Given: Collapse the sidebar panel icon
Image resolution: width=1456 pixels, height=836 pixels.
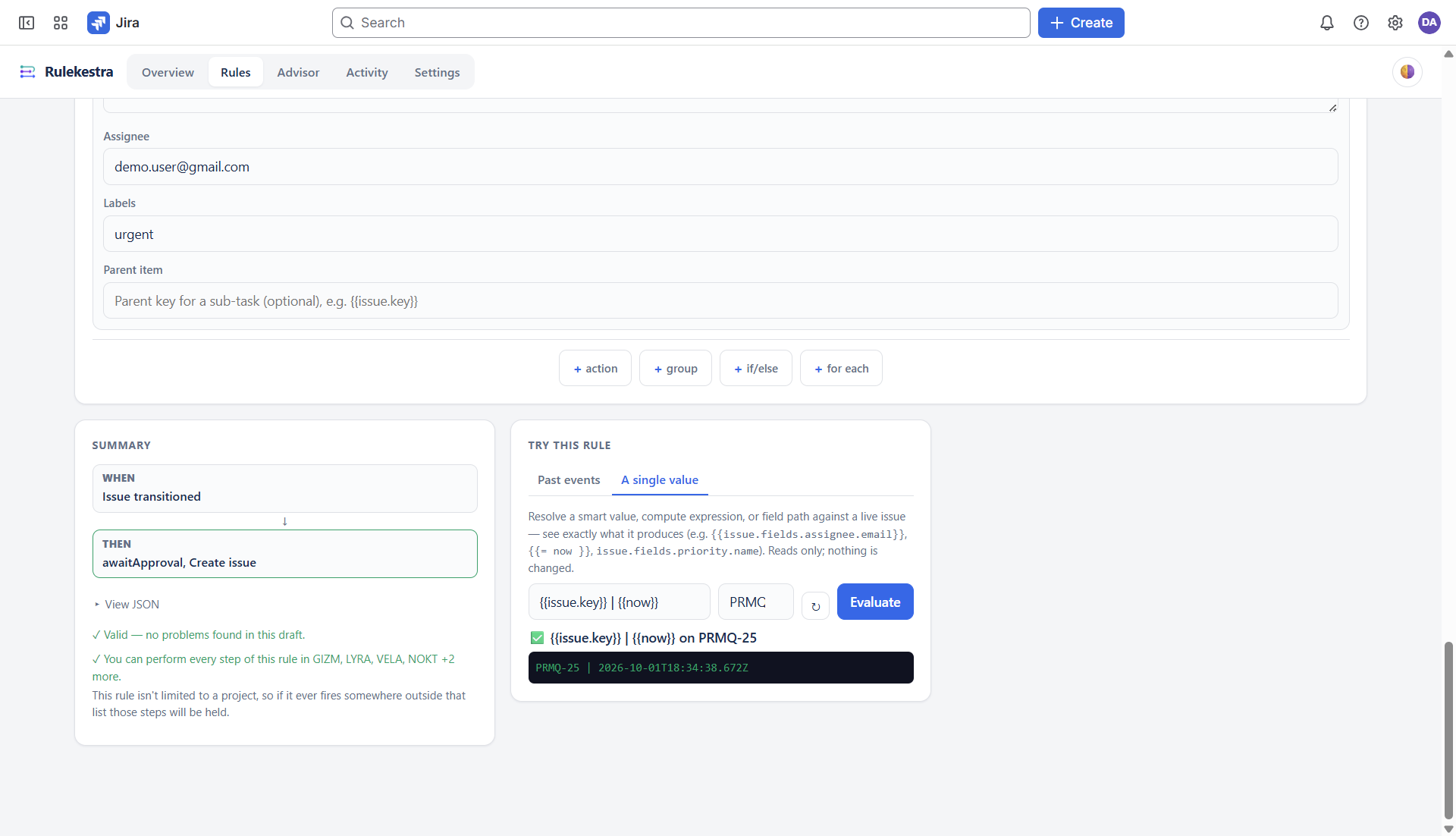Looking at the screenshot, I should coord(27,23).
